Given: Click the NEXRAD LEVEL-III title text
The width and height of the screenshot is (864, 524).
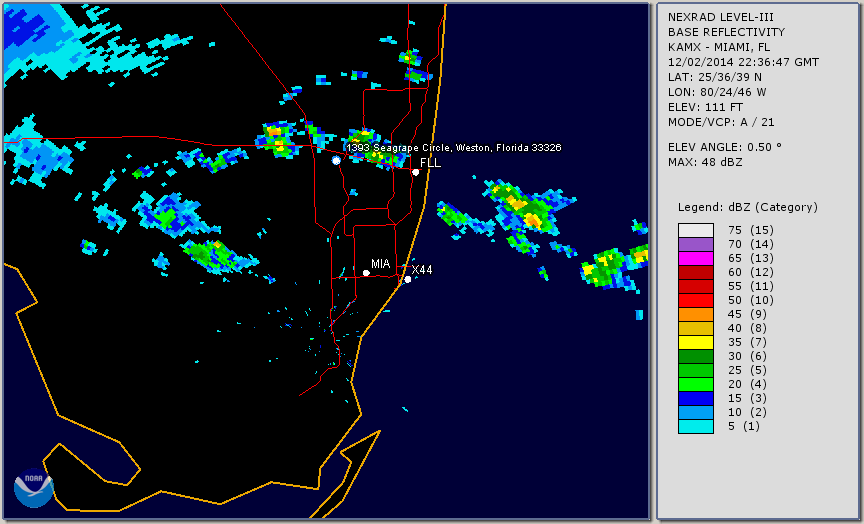Looking at the screenshot, I should [x=722, y=17].
